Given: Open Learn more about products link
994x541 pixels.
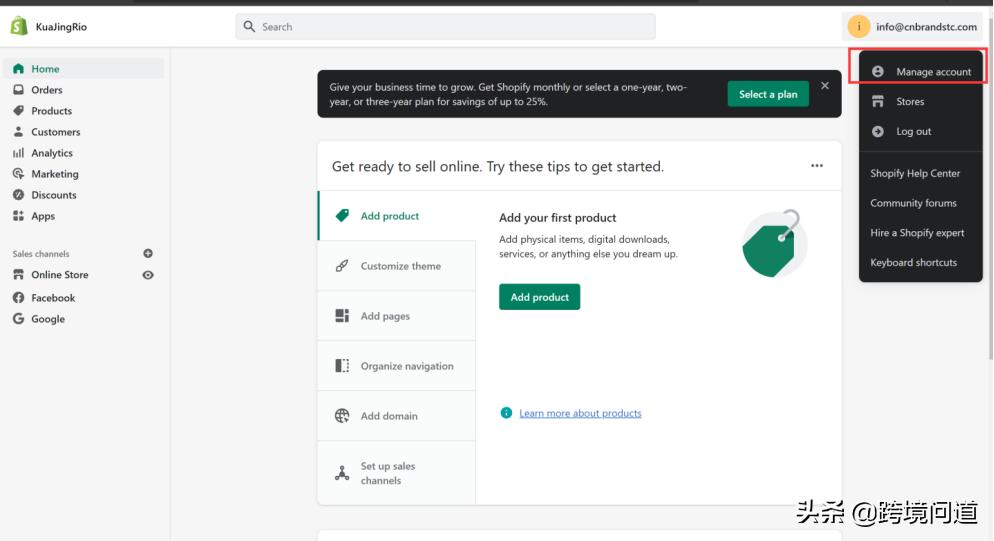Looking at the screenshot, I should click(580, 413).
